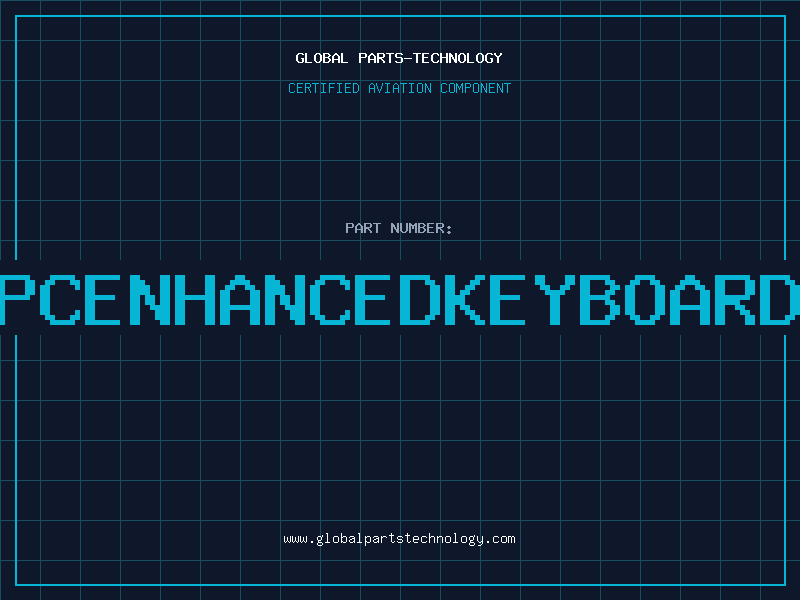Select the word COMPONENT in the subtitle
This screenshot has height=600, width=800.
(x=476, y=88)
